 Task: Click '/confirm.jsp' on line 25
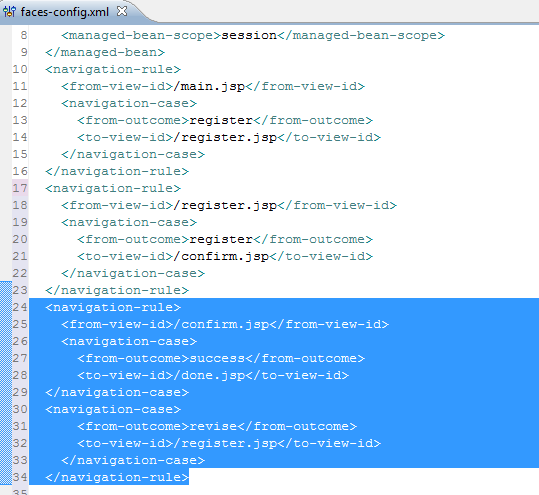coord(221,324)
